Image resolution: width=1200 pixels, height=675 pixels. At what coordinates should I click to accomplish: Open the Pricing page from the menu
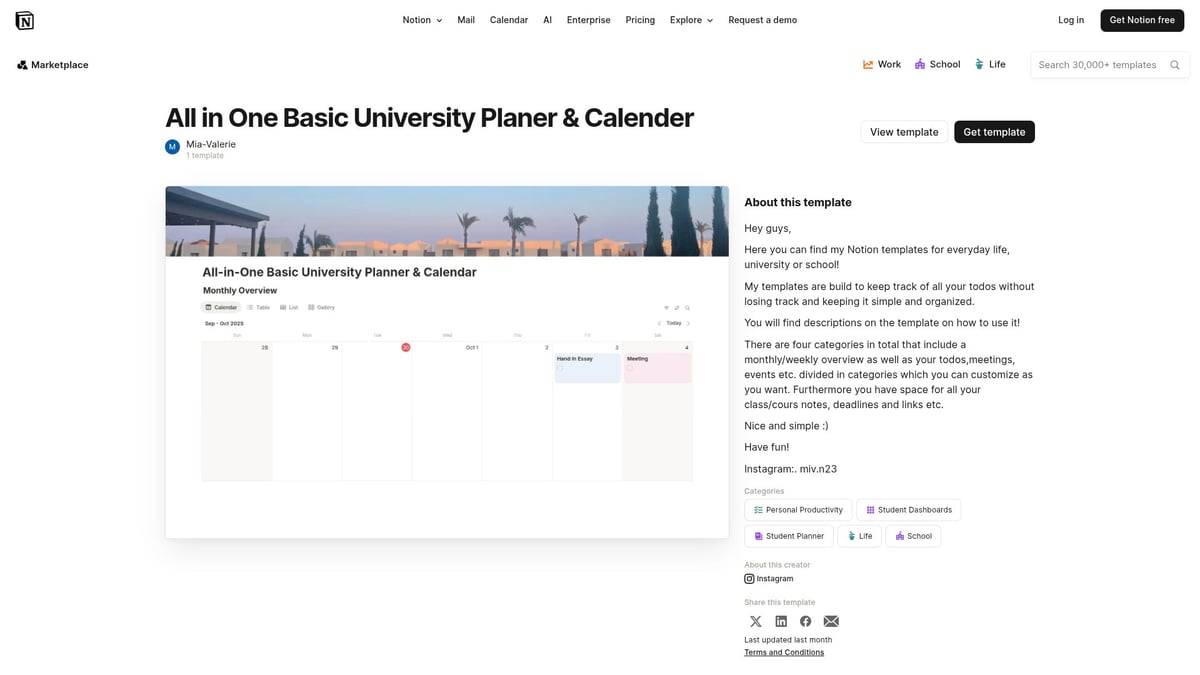tap(639, 19)
